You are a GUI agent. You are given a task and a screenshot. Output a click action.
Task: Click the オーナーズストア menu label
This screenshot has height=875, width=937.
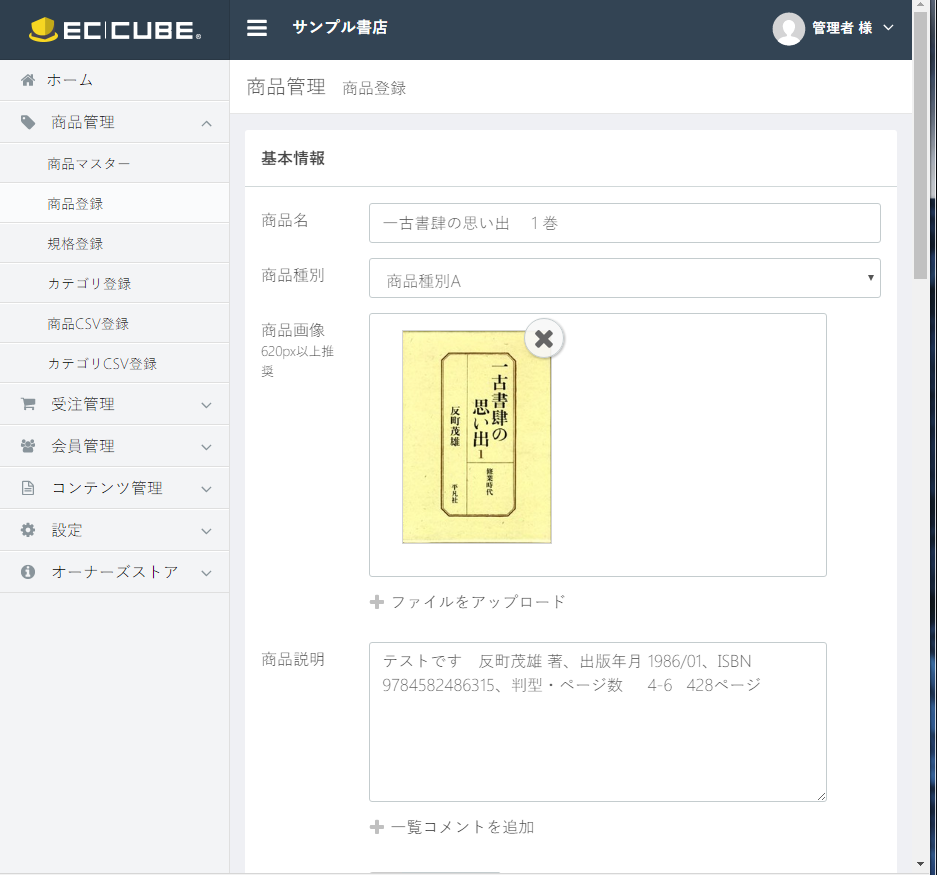point(115,572)
